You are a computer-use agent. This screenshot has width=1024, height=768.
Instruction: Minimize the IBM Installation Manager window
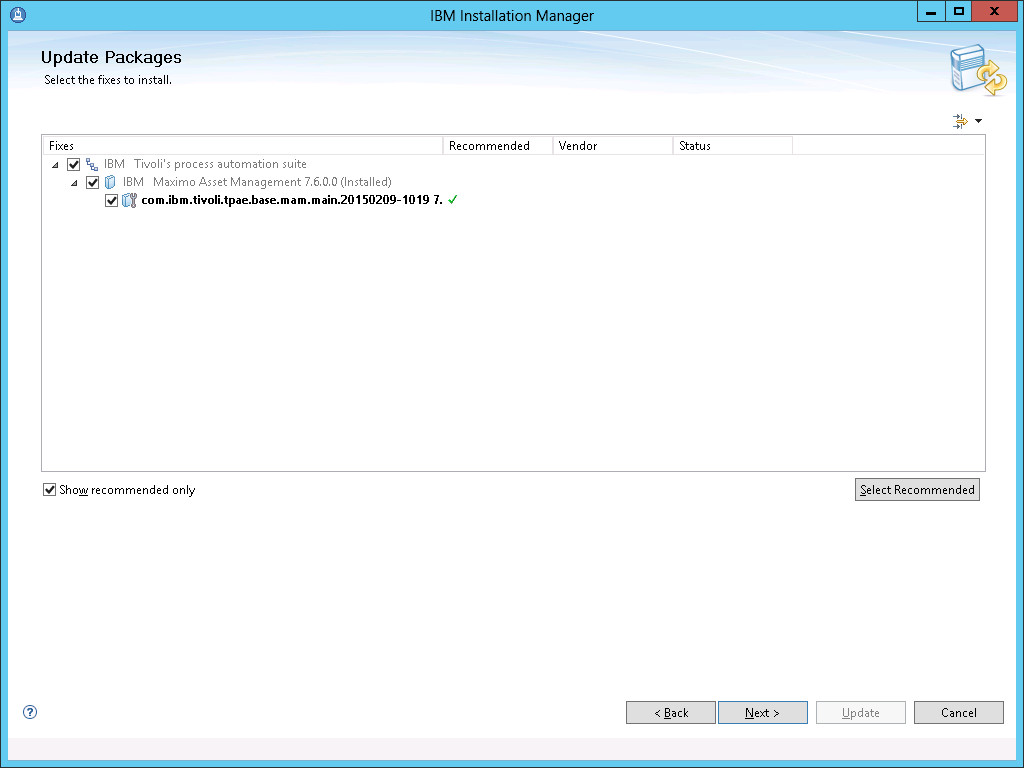pyautogui.click(x=931, y=12)
